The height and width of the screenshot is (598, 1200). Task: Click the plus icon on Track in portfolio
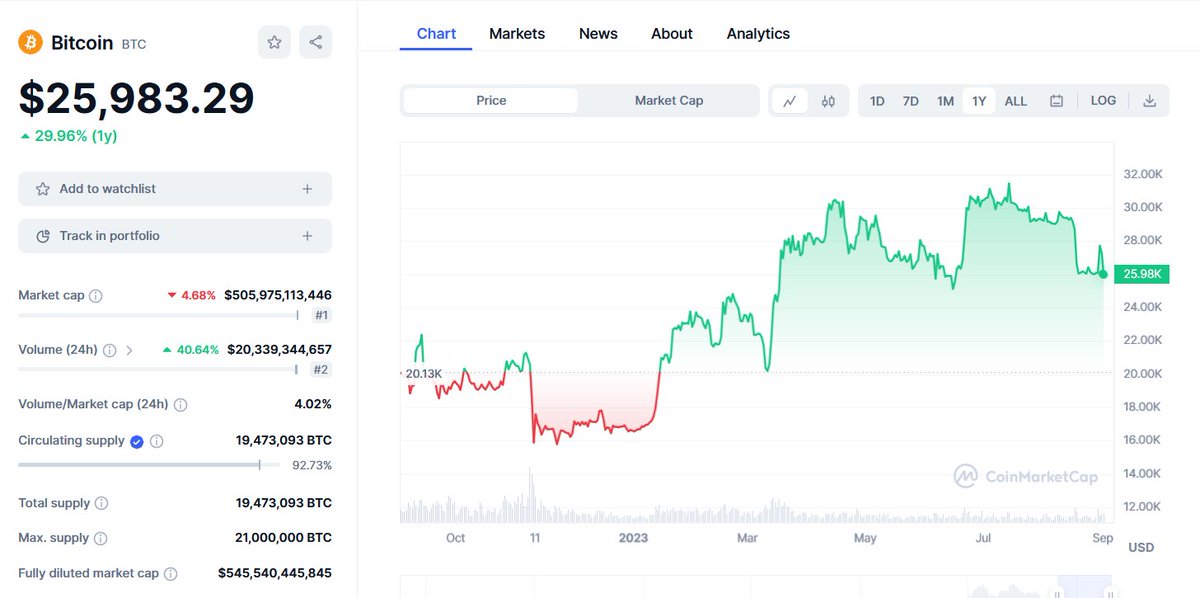click(x=307, y=236)
